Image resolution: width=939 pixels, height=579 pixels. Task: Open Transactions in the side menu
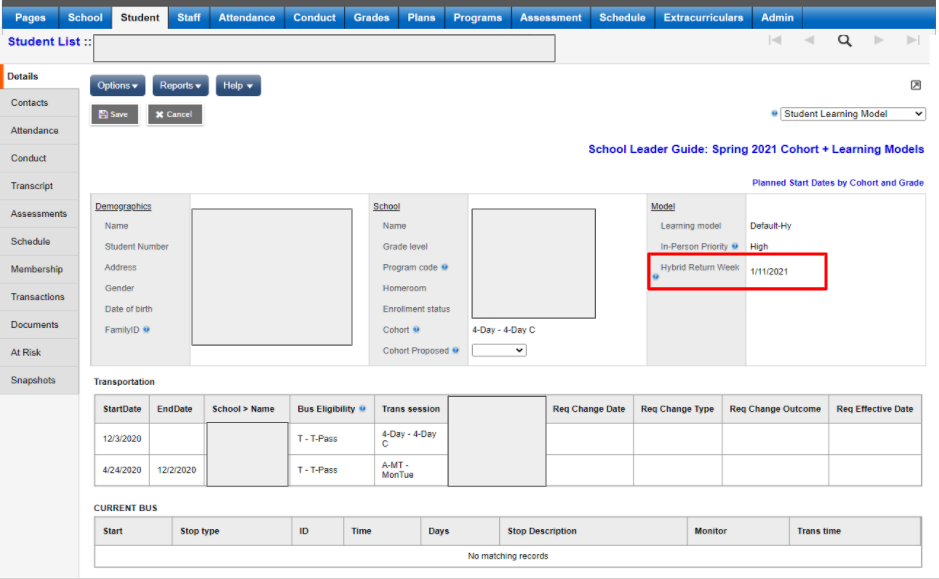(40, 297)
